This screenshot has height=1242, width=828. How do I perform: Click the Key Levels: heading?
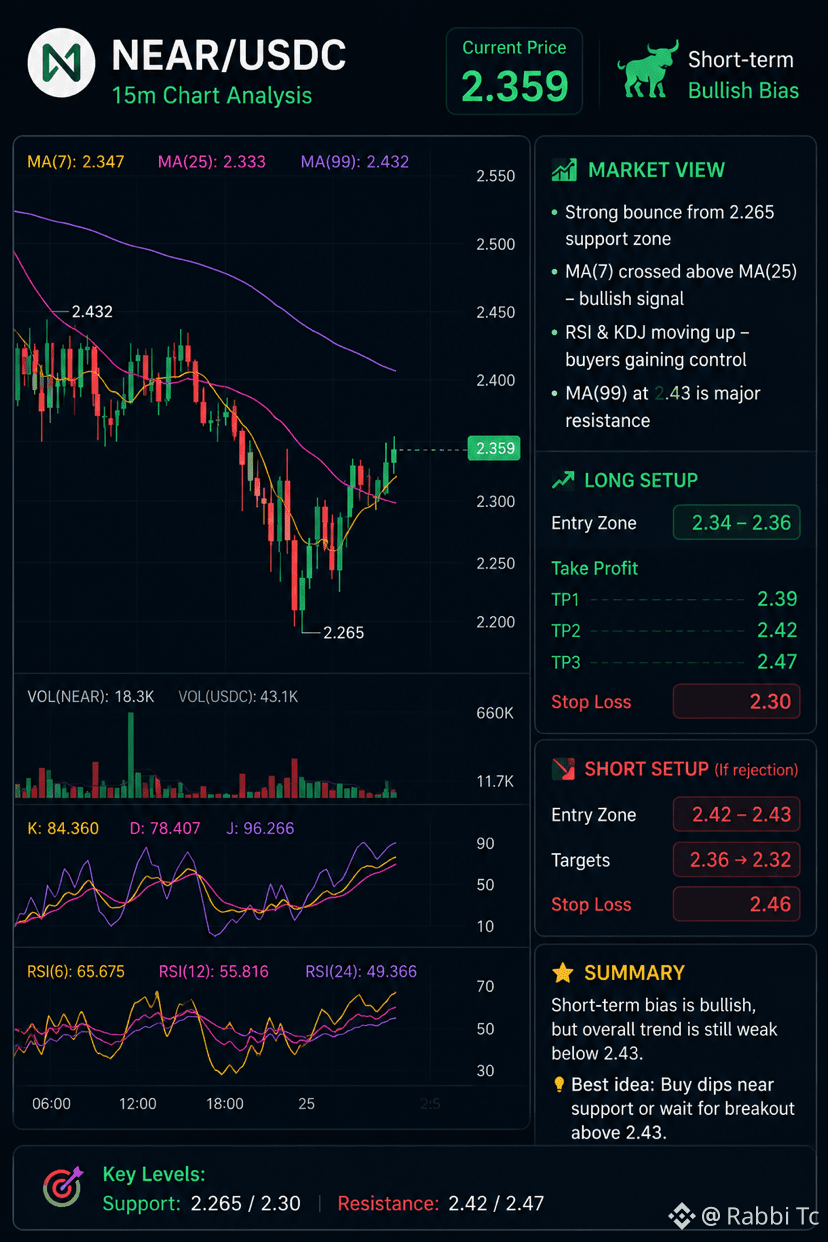[x=154, y=1174]
